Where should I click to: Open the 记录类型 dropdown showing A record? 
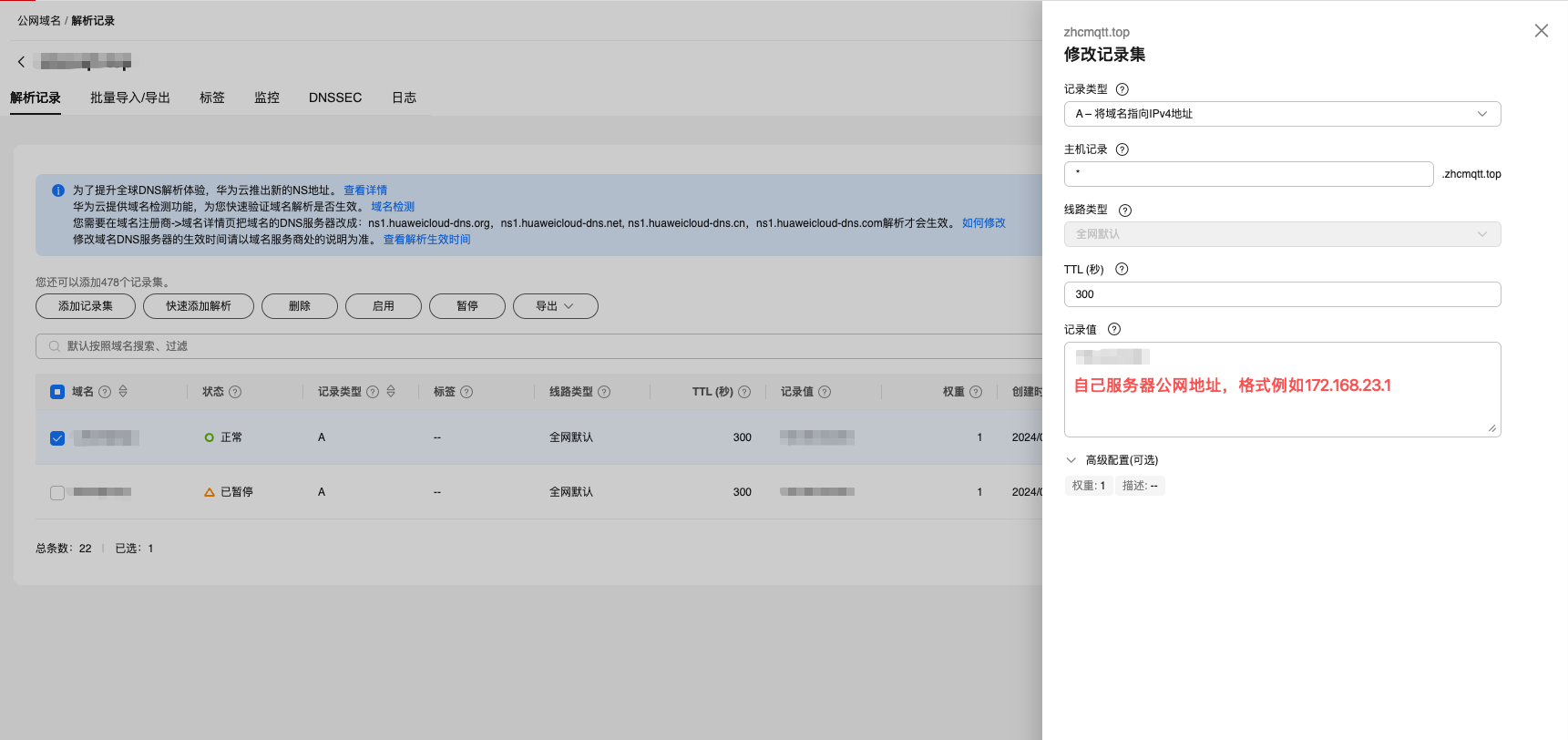(1282, 114)
